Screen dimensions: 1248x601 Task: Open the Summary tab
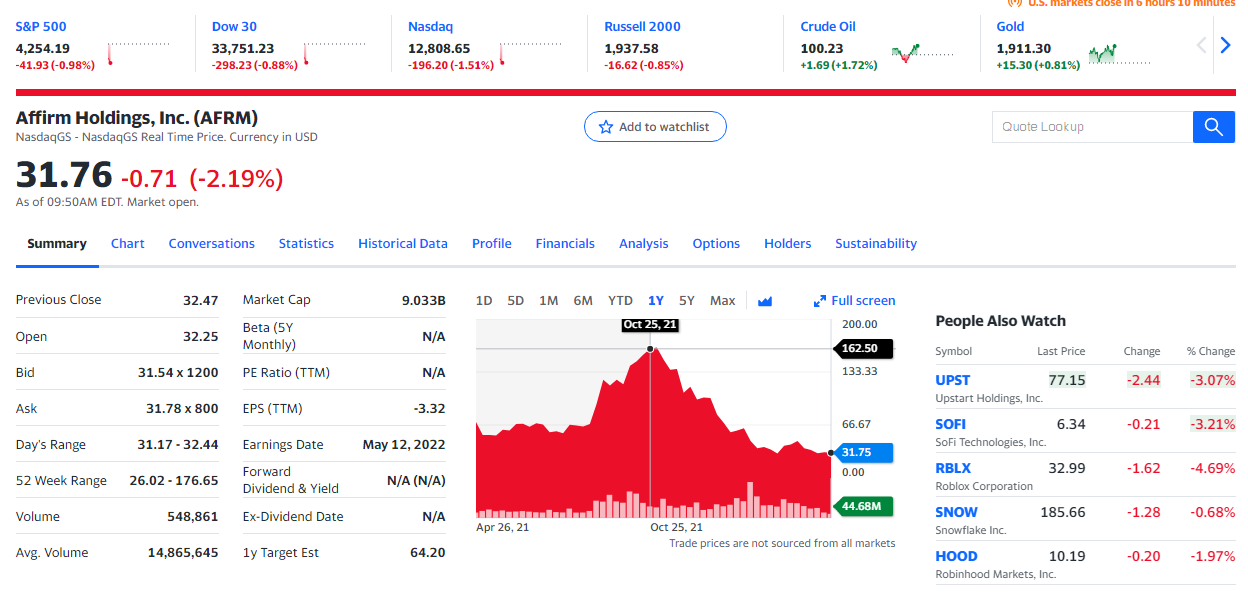click(x=57, y=243)
